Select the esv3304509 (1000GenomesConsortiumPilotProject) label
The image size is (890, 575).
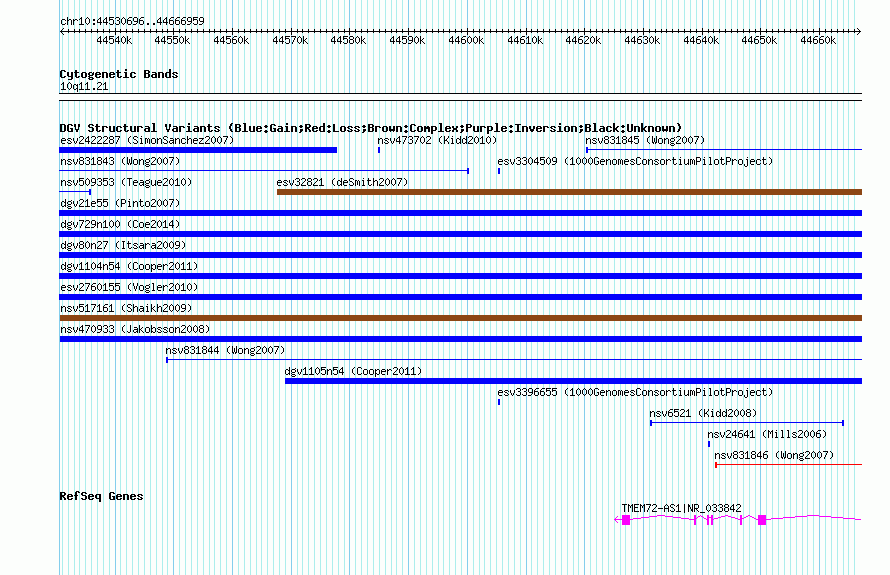tap(635, 161)
